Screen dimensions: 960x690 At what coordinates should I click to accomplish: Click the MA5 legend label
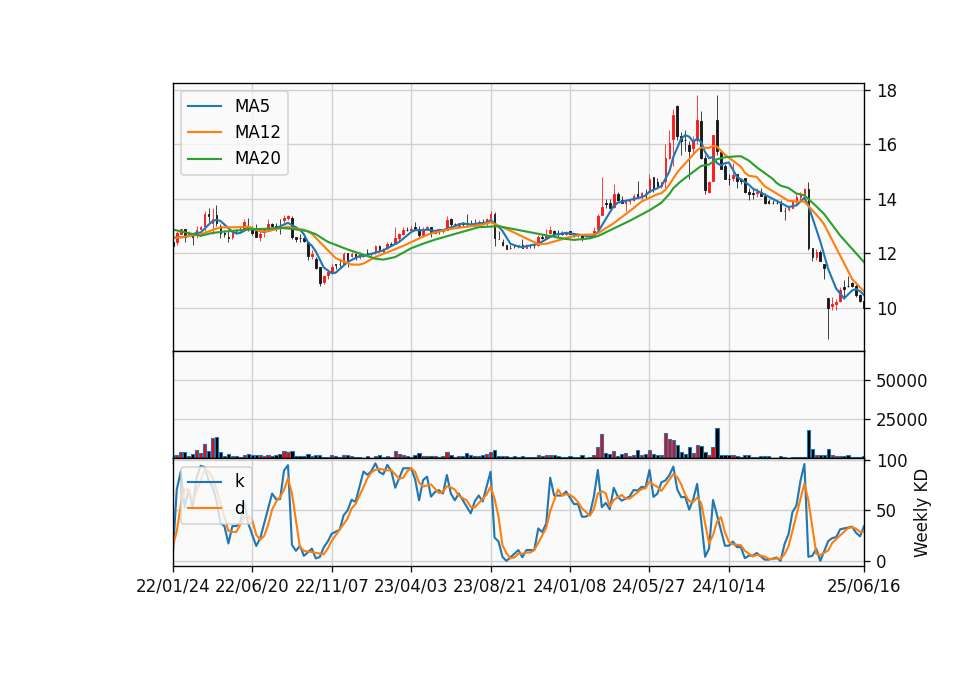click(252, 106)
